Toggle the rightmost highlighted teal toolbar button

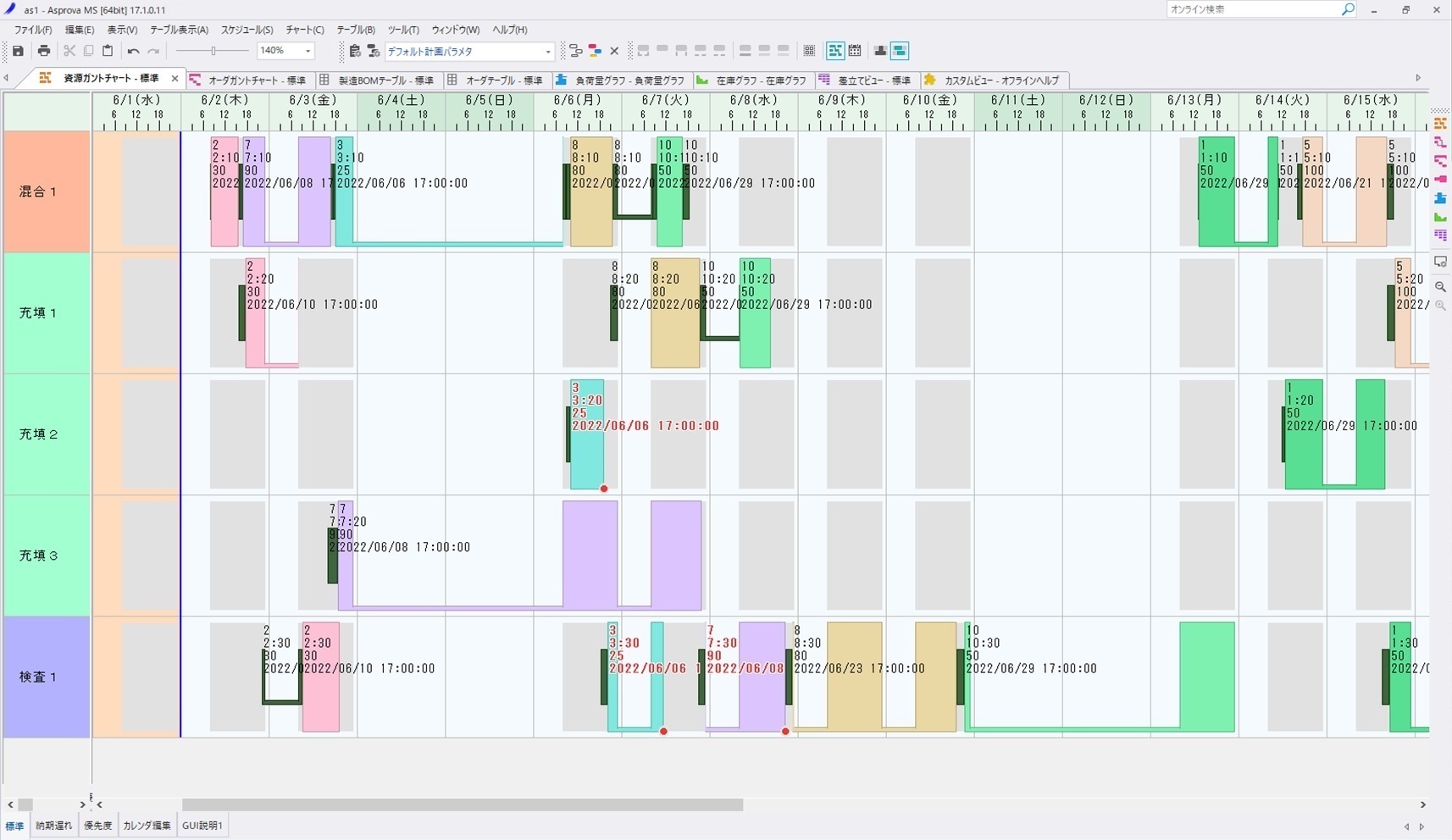(x=900, y=51)
